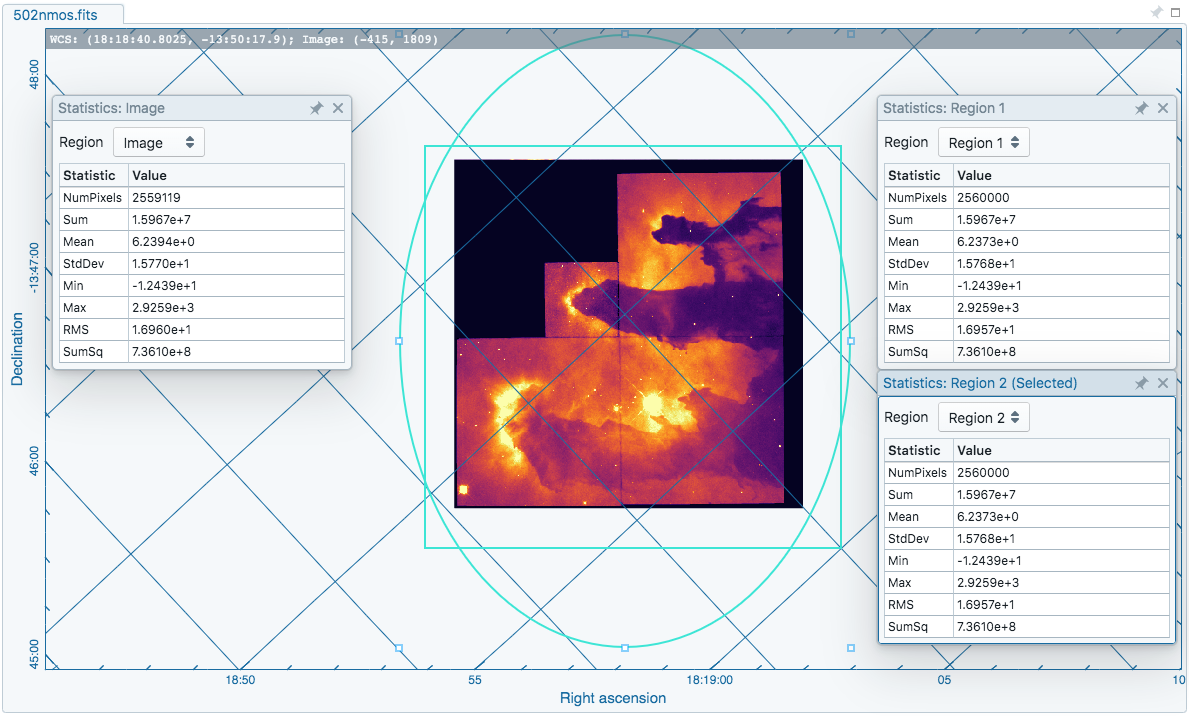Image resolution: width=1189 pixels, height=716 pixels.
Task: Select the 502nmos.fits tab
Action: point(55,14)
